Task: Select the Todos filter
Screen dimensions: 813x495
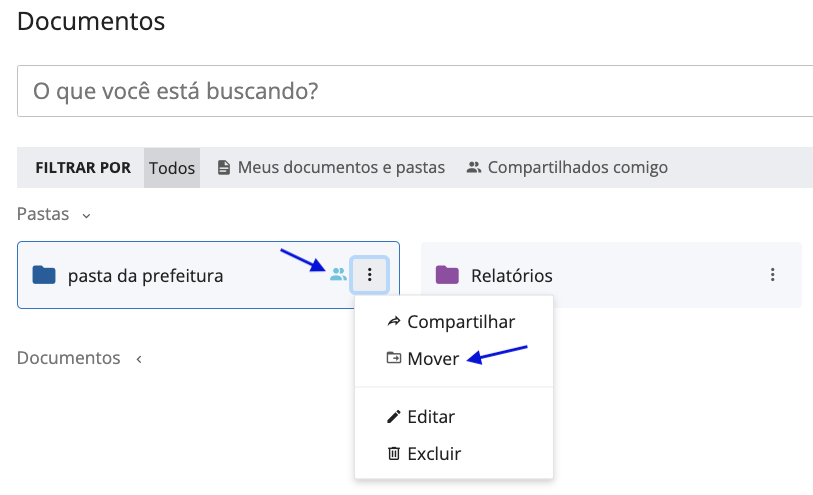Action: tap(172, 168)
